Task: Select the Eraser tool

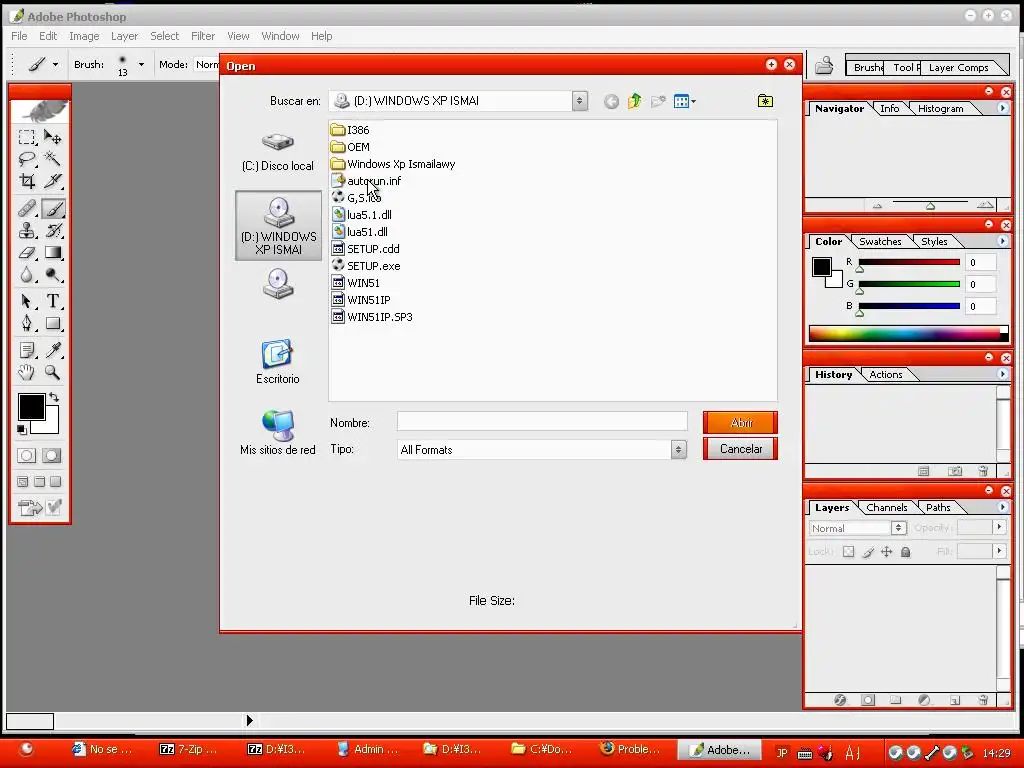Action: click(27, 253)
